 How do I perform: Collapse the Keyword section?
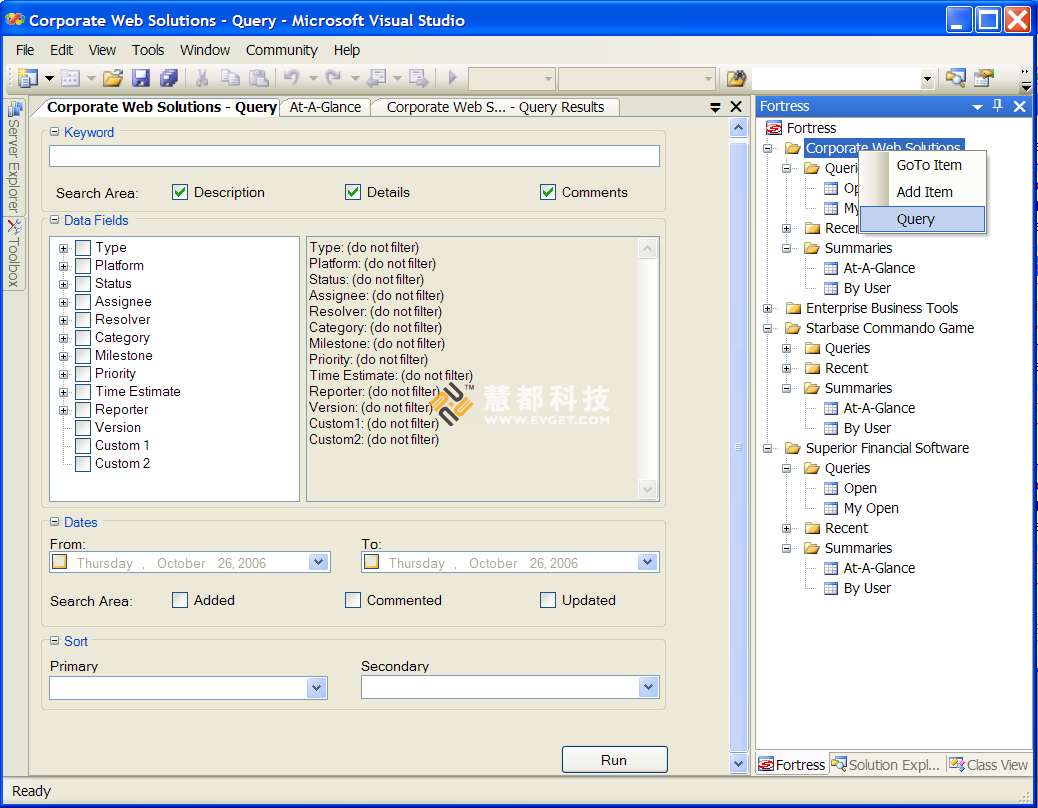pos(54,132)
